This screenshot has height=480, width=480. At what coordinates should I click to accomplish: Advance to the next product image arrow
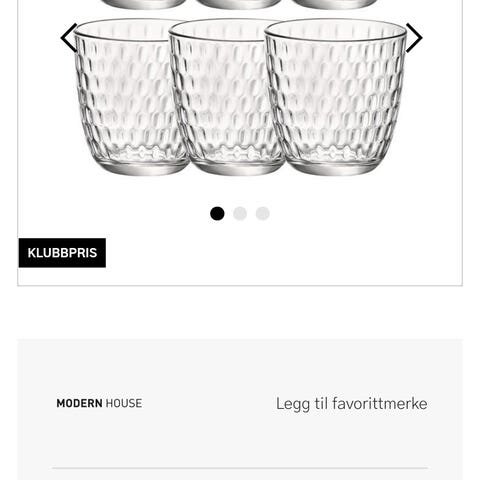[414, 38]
